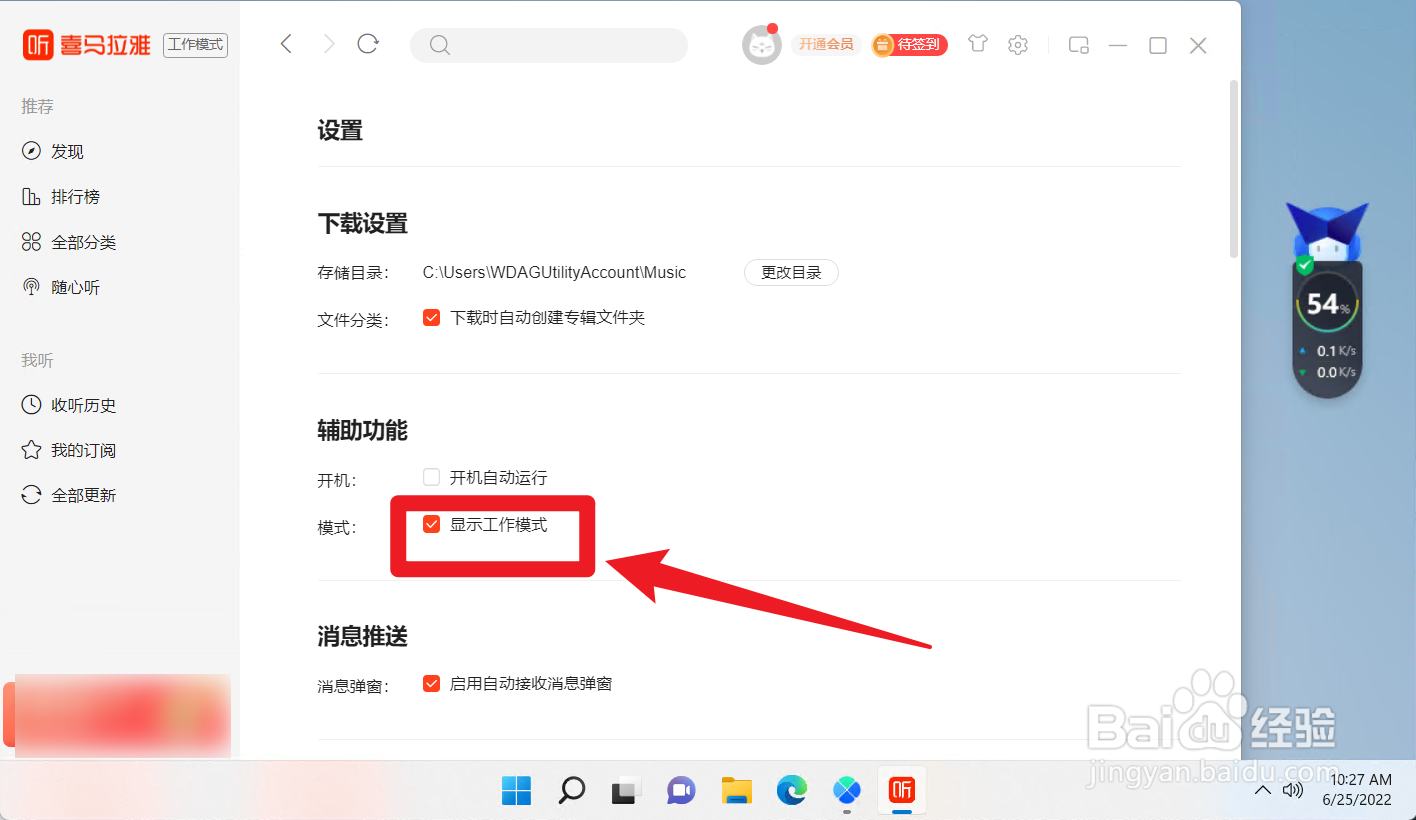Open 全部分类 category browser
The image size is (1416, 820).
[80, 241]
